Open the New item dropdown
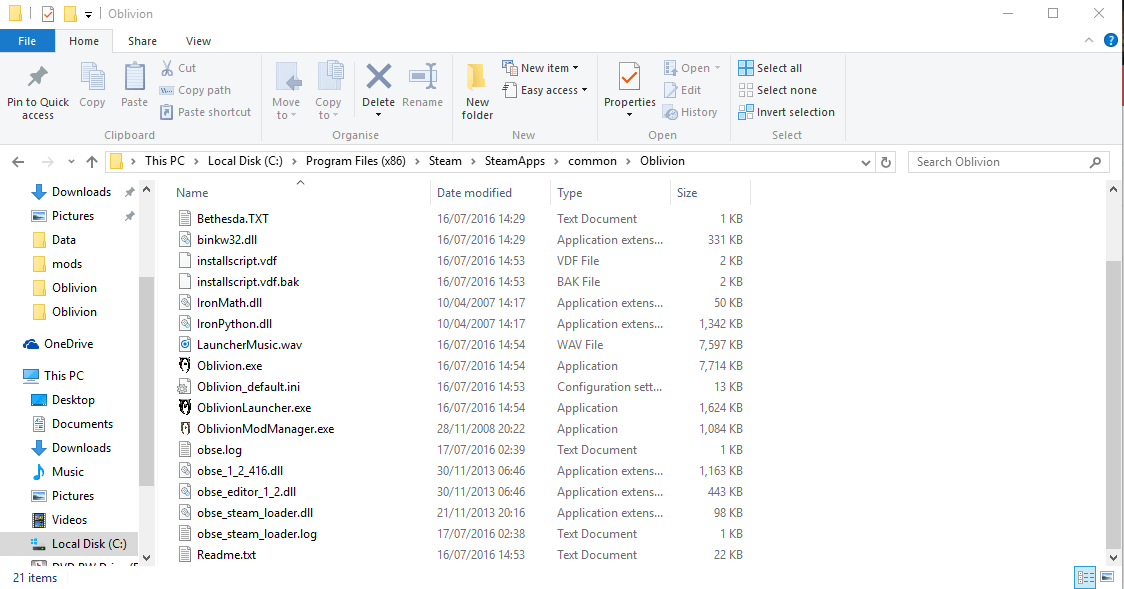 (540, 68)
